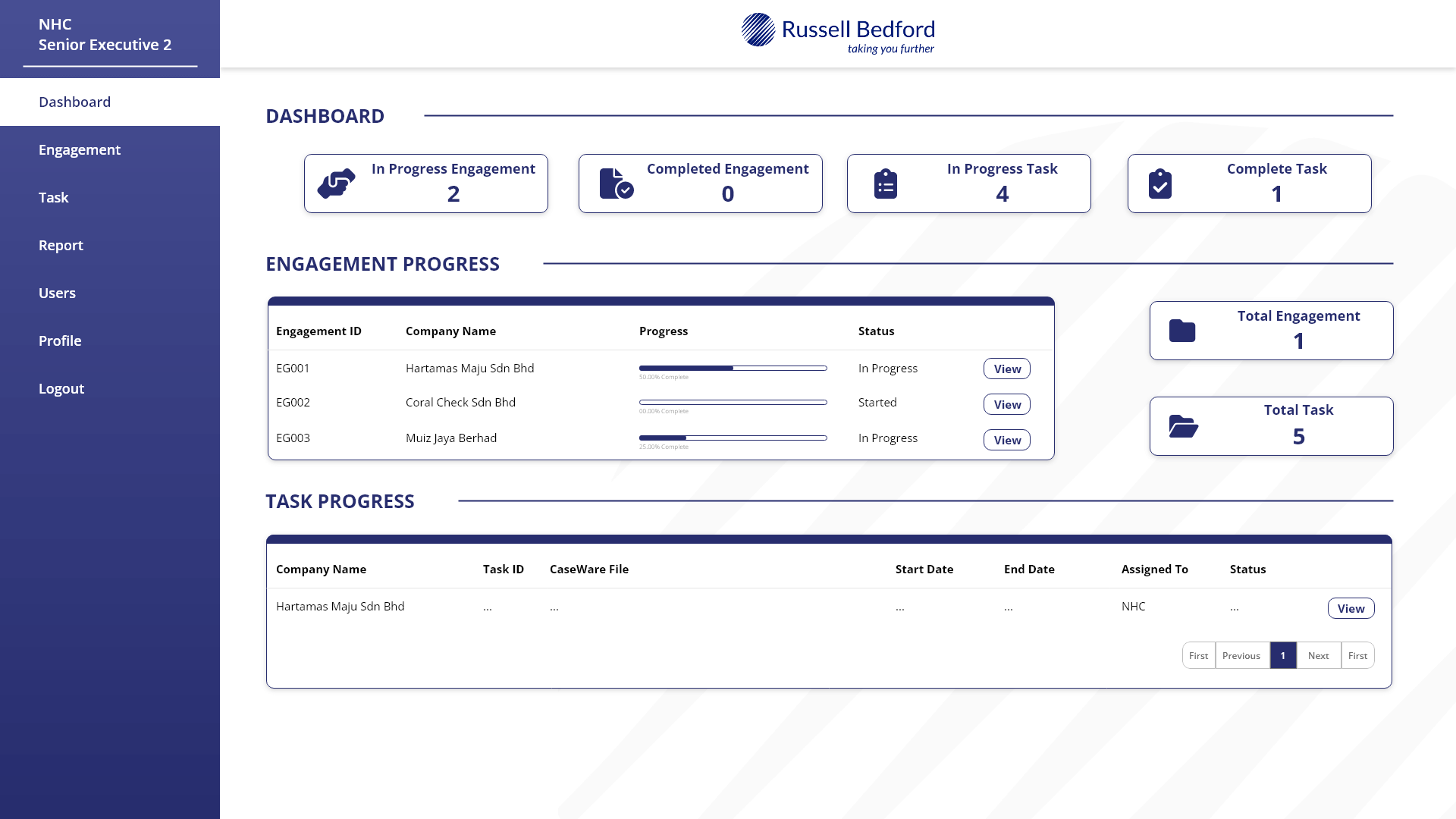Select Dashboard in the sidebar
Screen dimensions: 1456x819
tap(74, 102)
